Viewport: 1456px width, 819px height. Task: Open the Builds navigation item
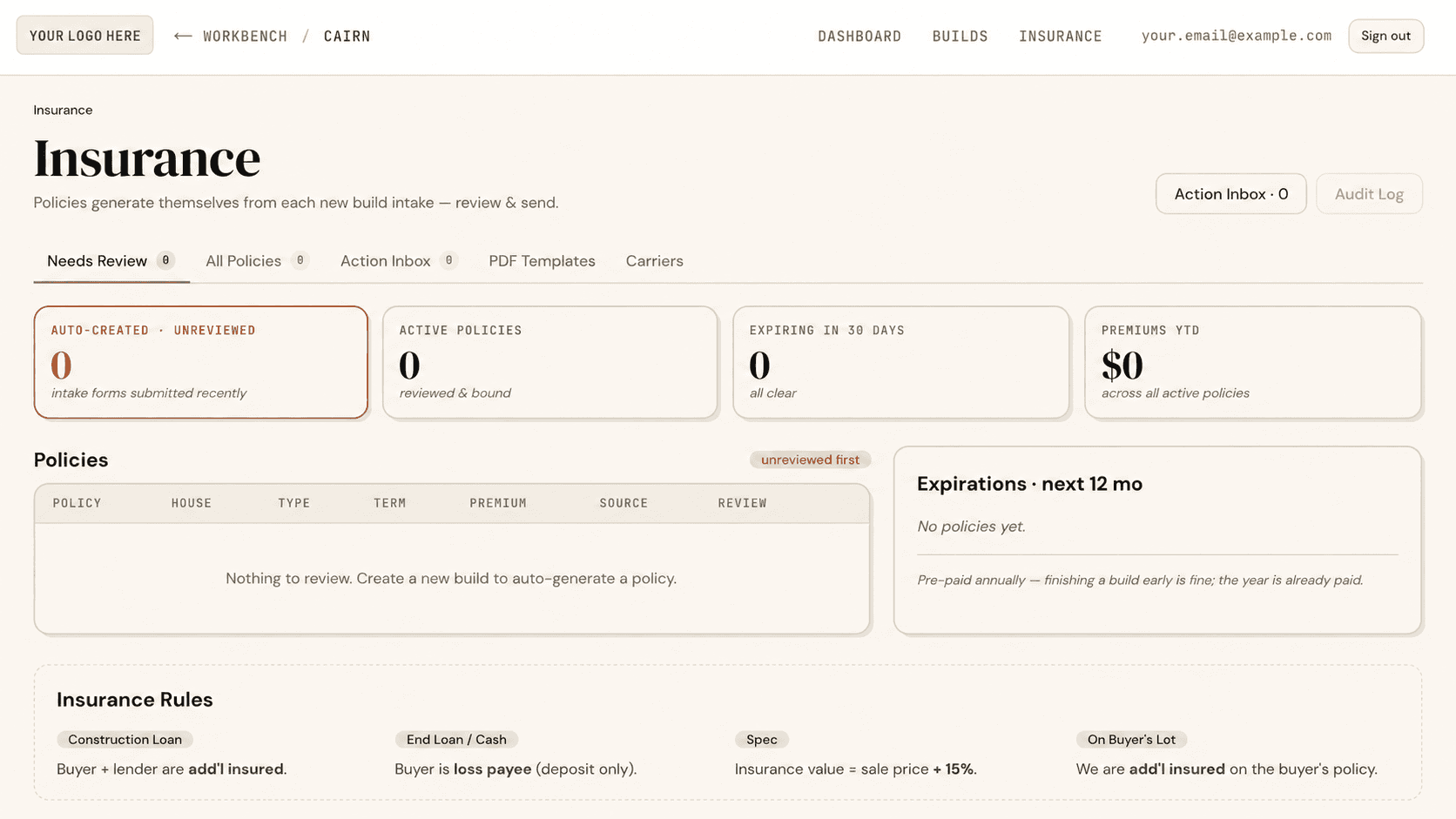(961, 36)
